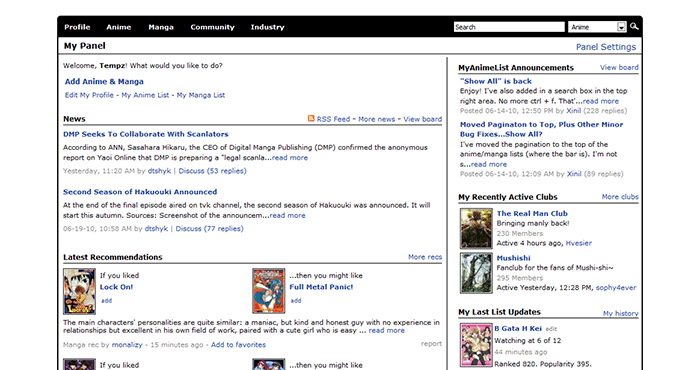Click the report link

[431, 344]
